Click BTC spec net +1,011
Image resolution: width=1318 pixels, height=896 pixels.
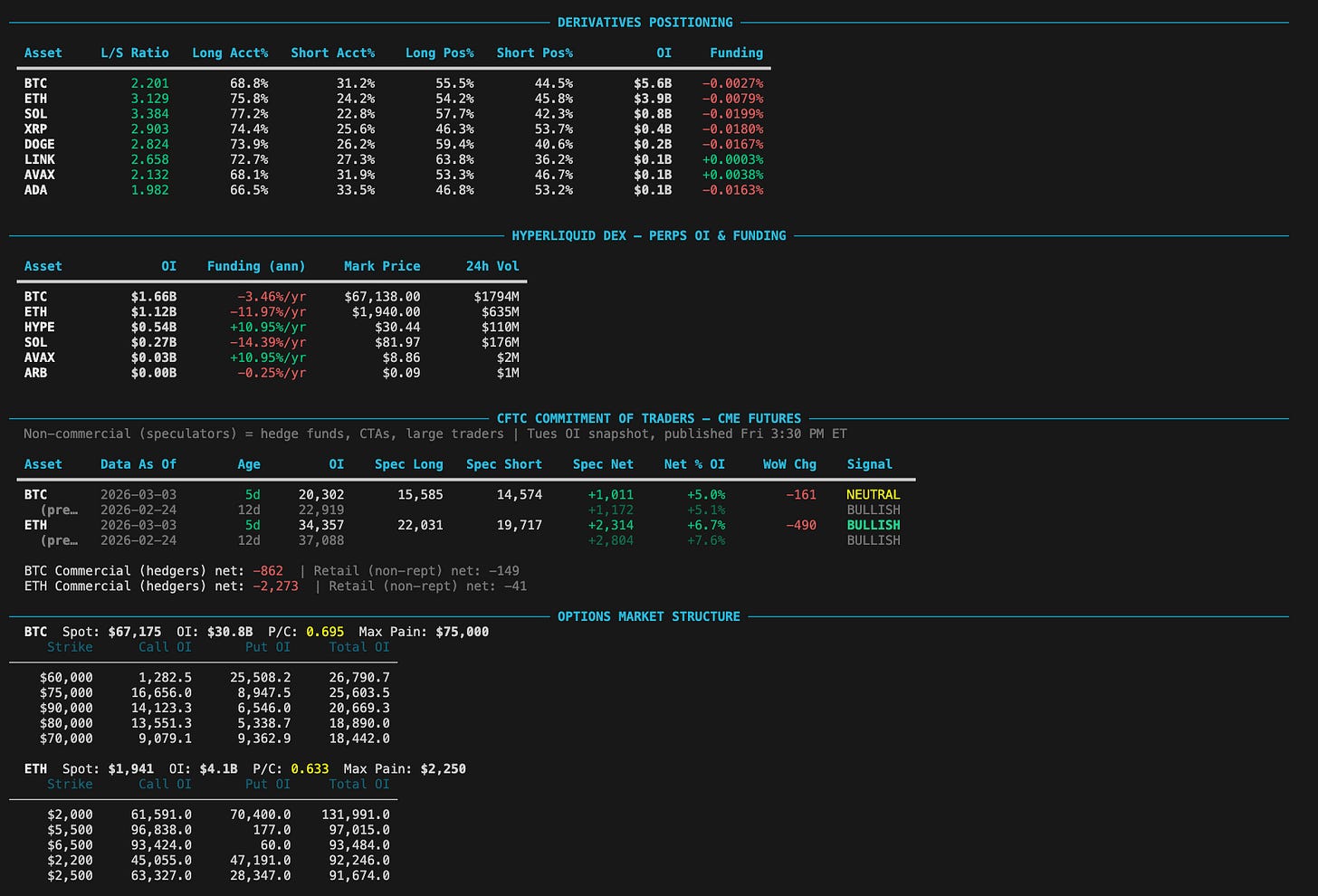click(x=610, y=495)
